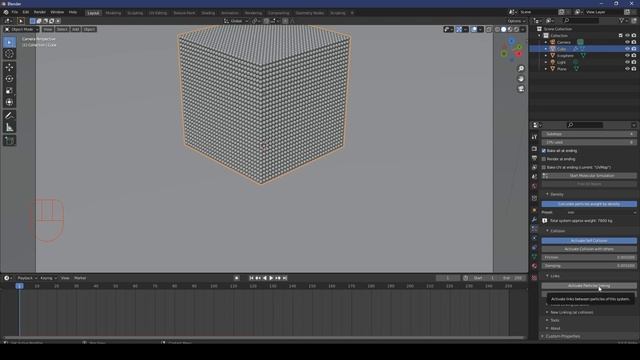Open the Object Mode dropdown

(21, 29)
